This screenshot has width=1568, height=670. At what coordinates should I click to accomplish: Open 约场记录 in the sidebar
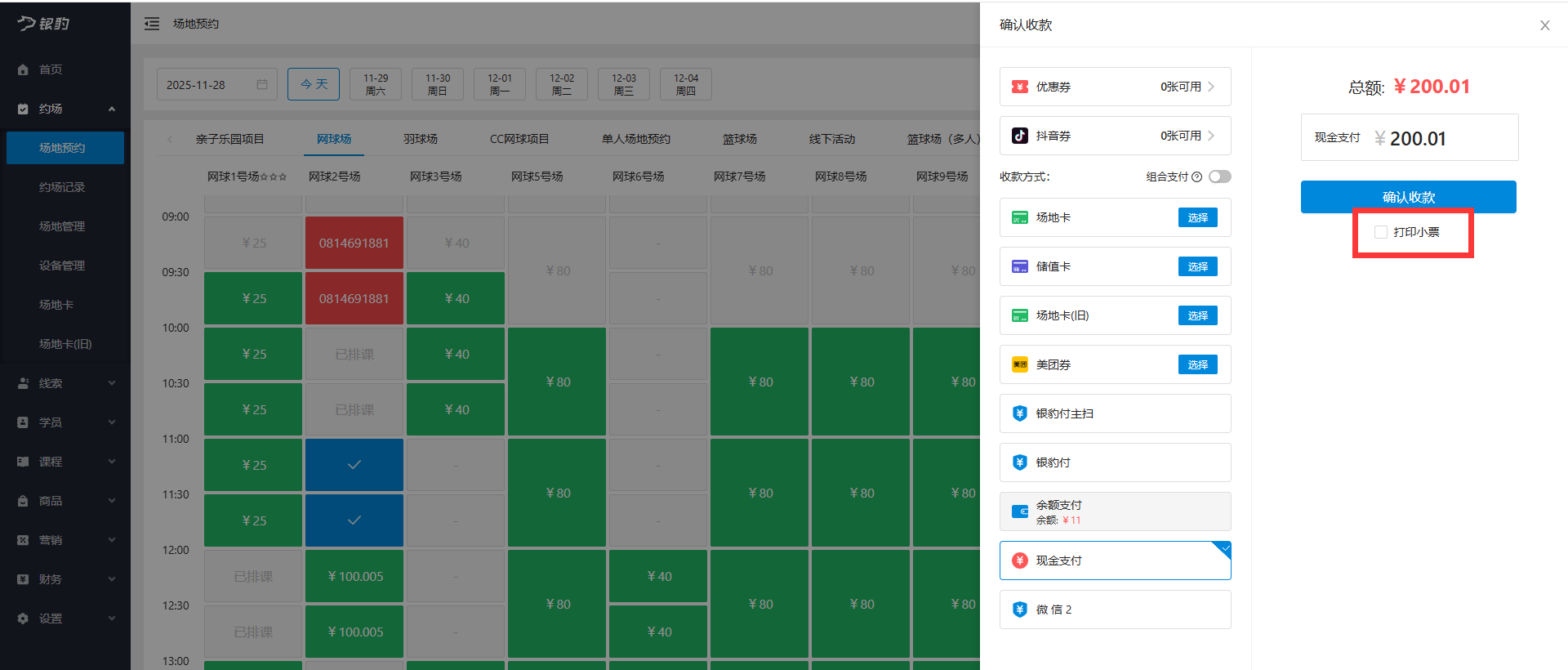(x=62, y=187)
